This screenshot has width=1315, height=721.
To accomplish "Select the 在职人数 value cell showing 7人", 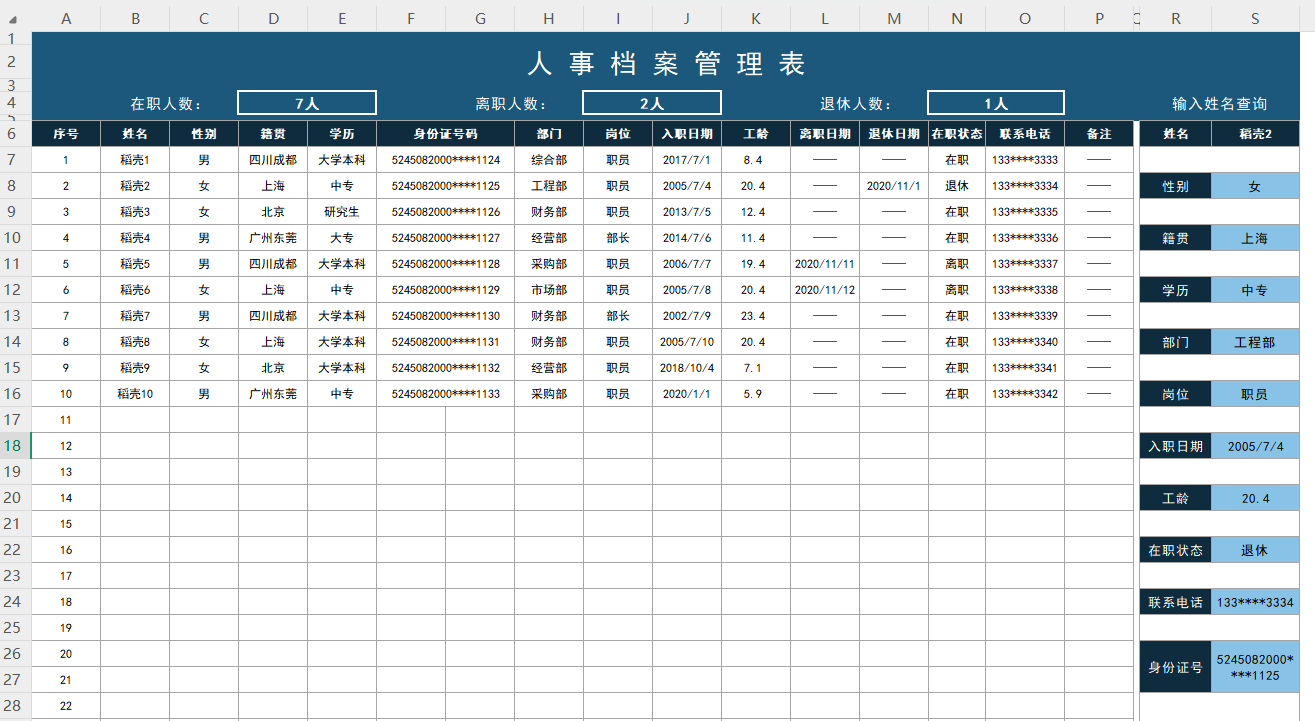I will [x=306, y=102].
